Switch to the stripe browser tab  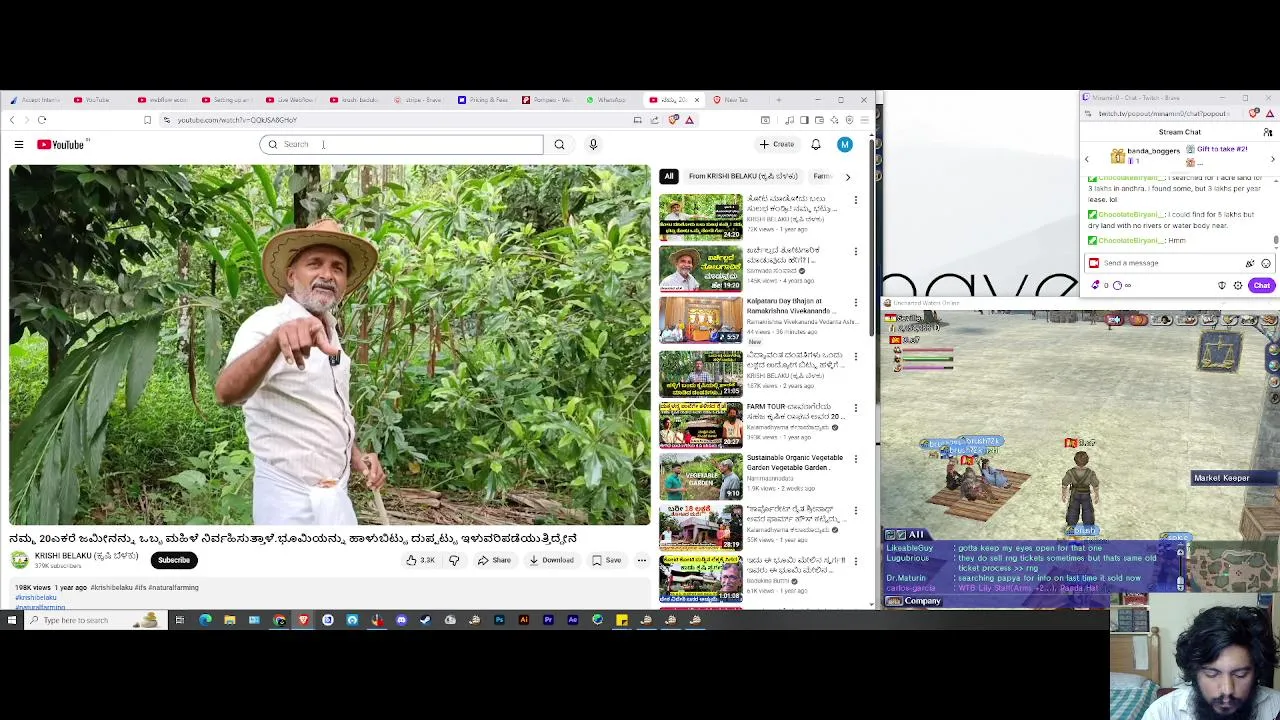tap(418, 100)
